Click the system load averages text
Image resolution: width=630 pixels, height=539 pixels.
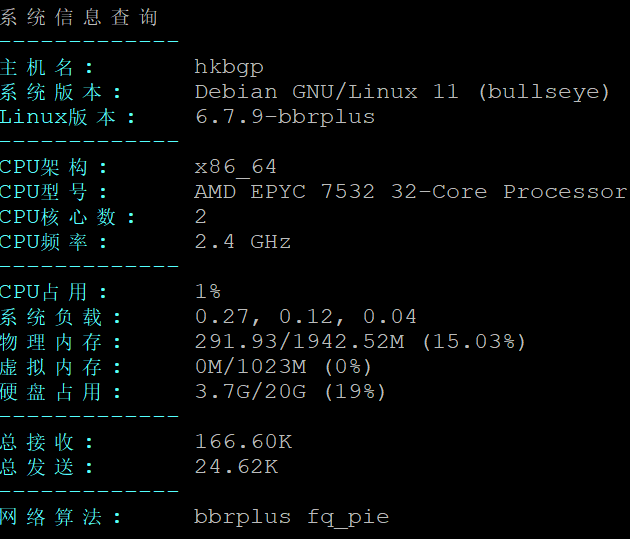306,317
